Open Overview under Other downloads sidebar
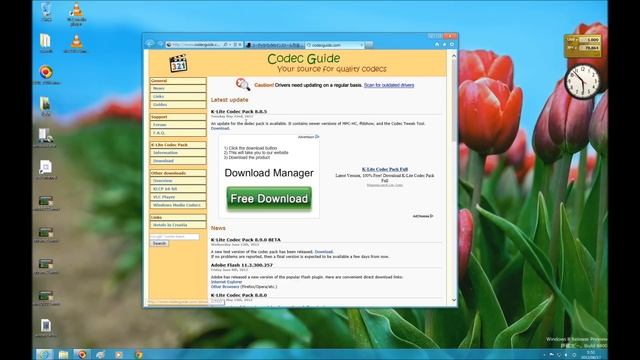This screenshot has width=640, height=360. click(x=178, y=181)
